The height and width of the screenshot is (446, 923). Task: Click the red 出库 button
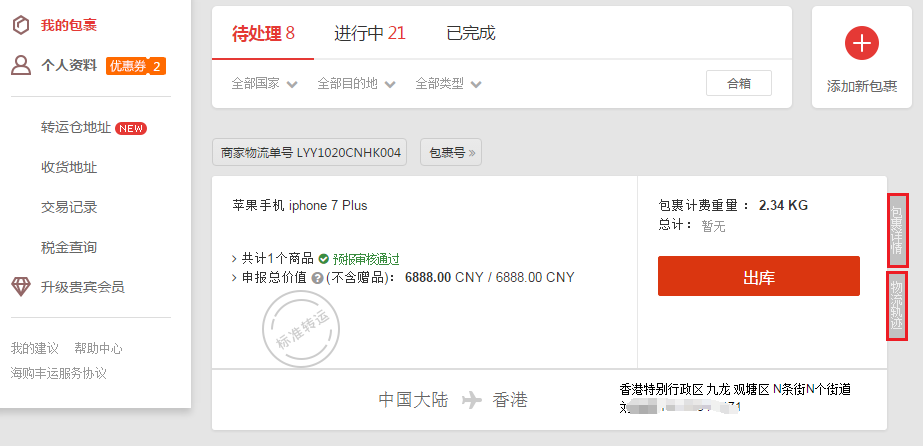tap(759, 276)
